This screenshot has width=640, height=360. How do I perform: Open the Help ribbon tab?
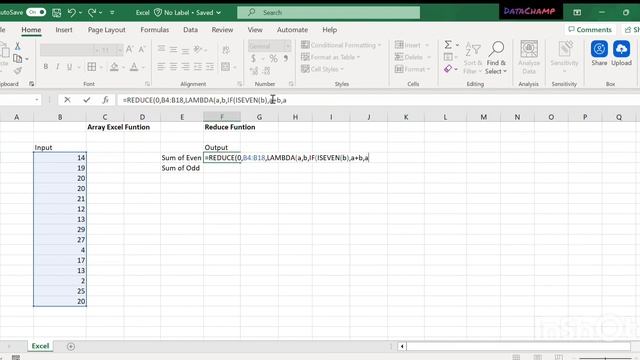coord(329,30)
